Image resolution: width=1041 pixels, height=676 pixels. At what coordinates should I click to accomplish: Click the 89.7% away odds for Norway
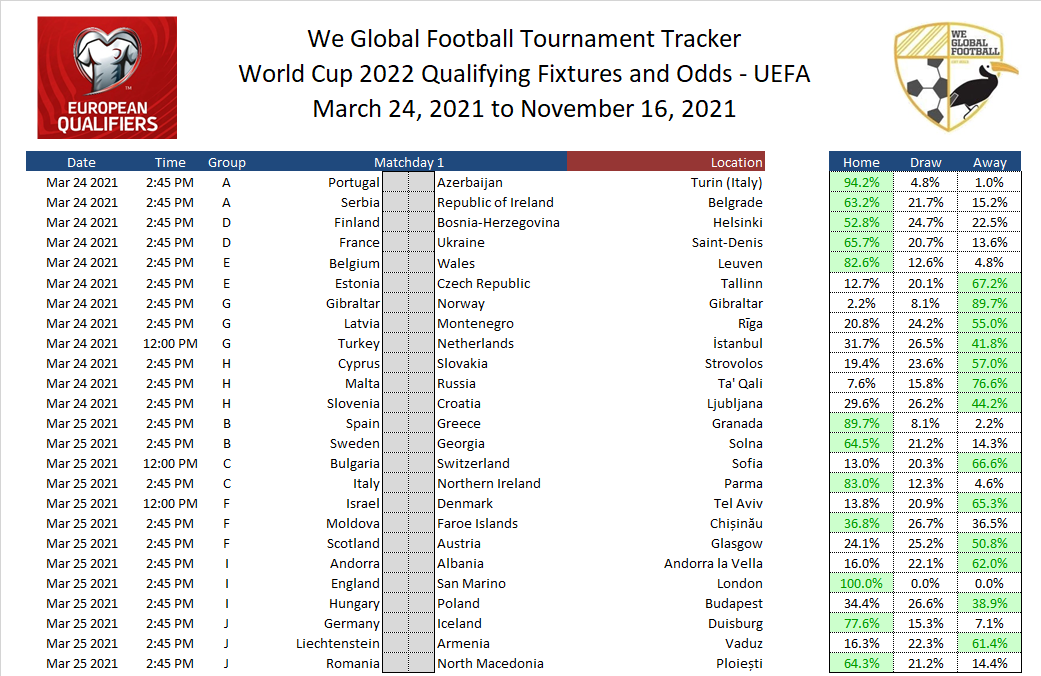click(x=989, y=303)
